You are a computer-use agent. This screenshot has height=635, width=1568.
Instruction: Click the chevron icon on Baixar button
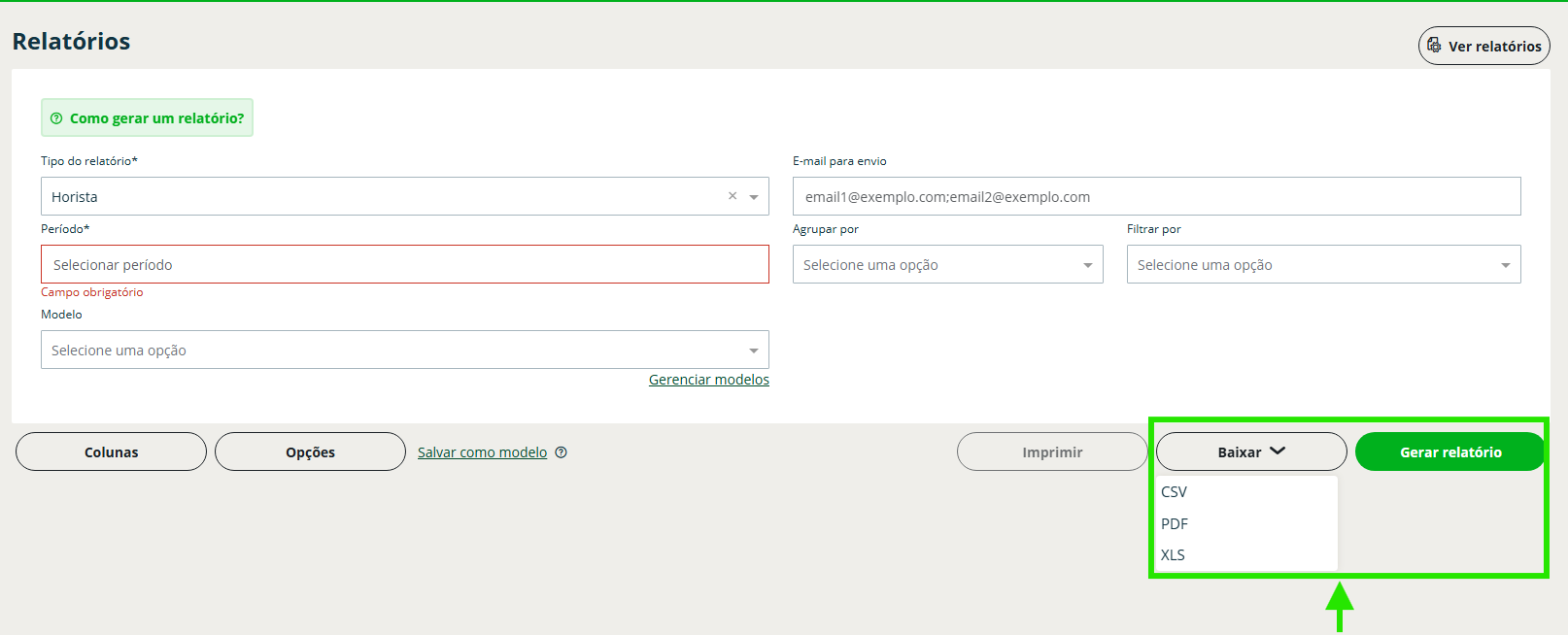(1278, 451)
